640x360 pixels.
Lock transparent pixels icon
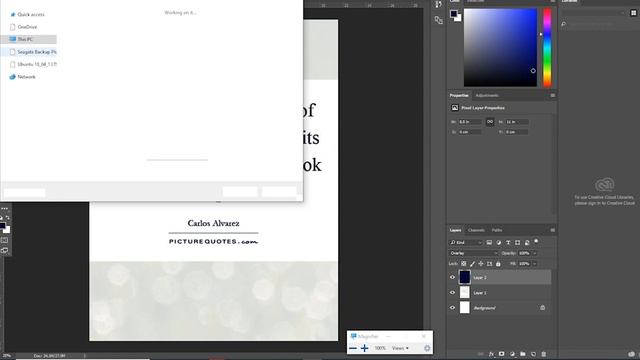tap(464, 264)
